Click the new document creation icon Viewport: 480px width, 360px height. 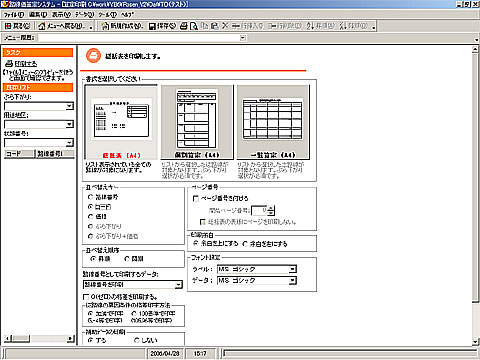[105, 26]
